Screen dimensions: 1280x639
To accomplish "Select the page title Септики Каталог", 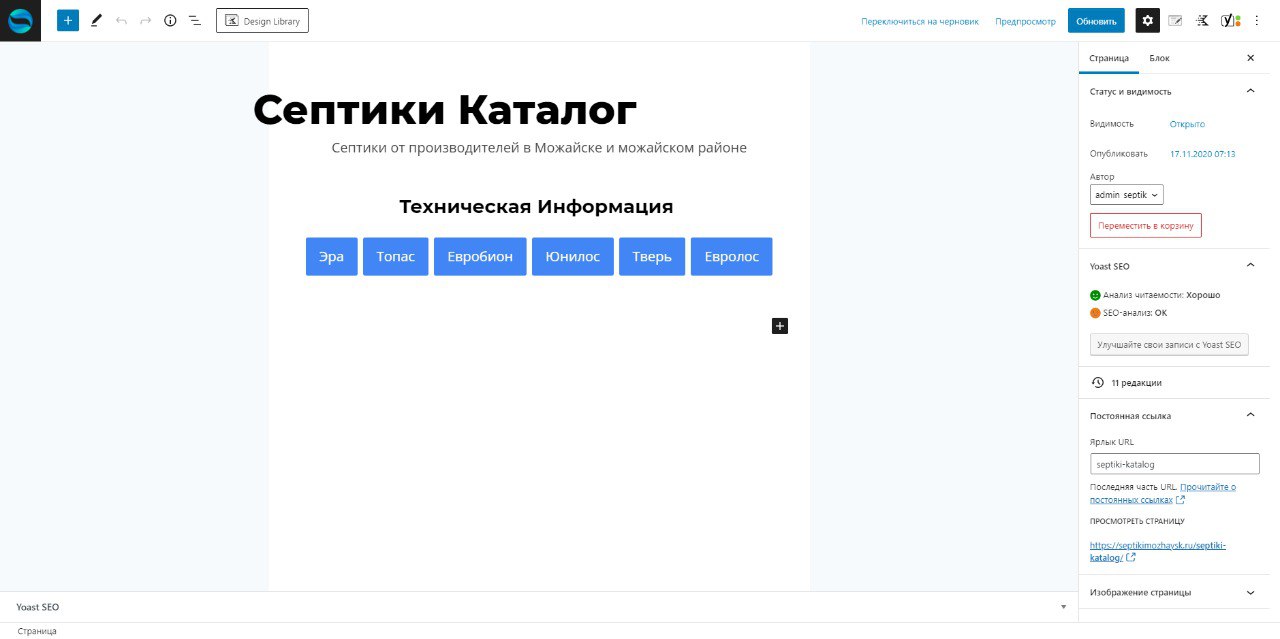I will pos(445,109).
